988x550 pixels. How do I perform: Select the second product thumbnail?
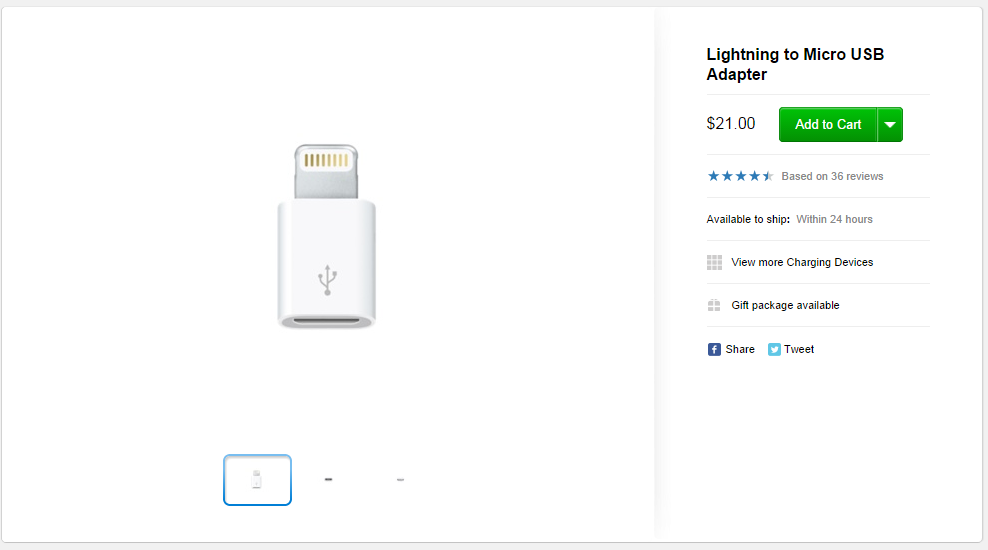[328, 479]
